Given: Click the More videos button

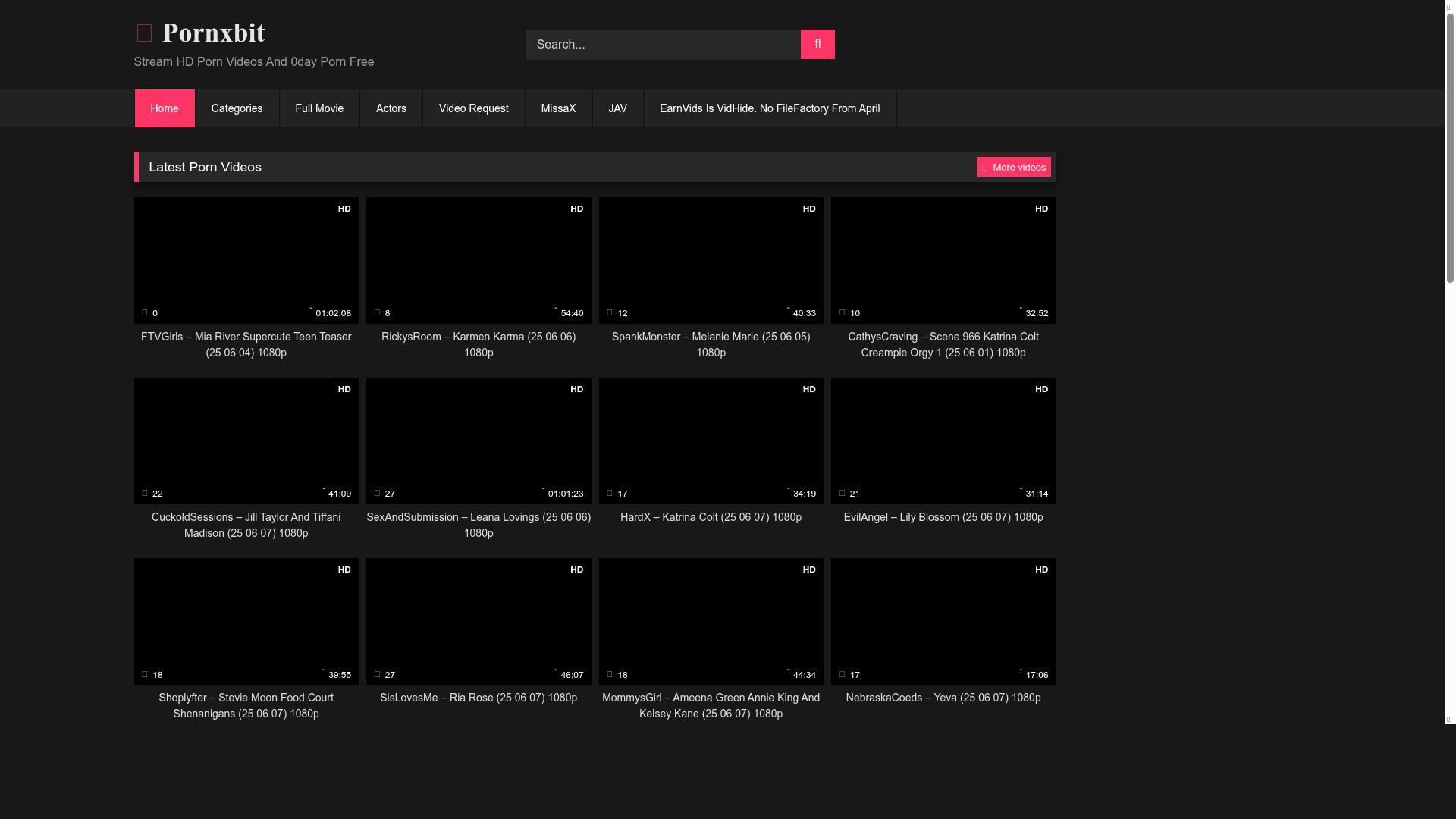Looking at the screenshot, I should click(x=1014, y=167).
